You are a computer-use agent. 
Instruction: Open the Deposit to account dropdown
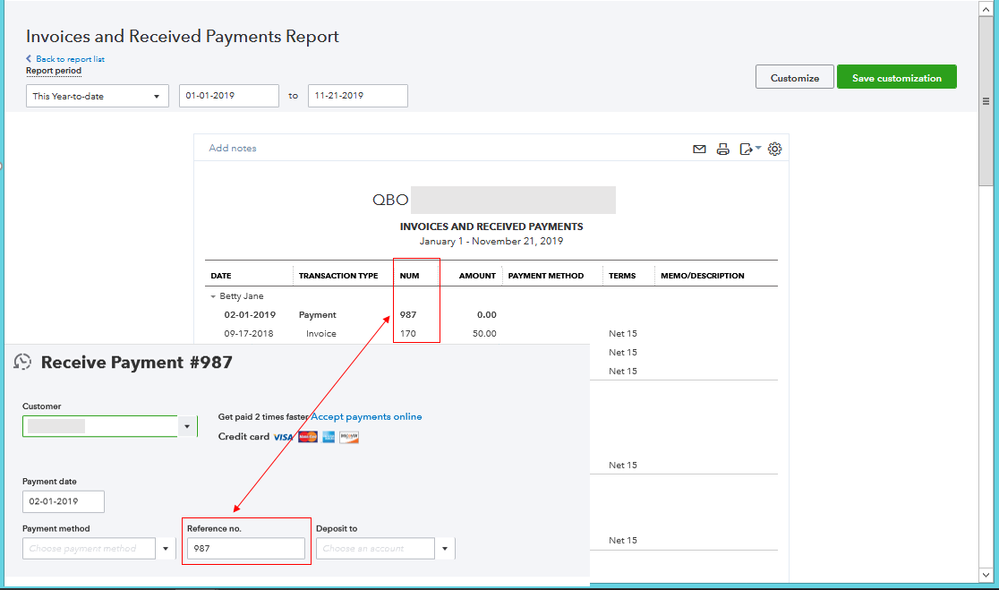click(445, 548)
